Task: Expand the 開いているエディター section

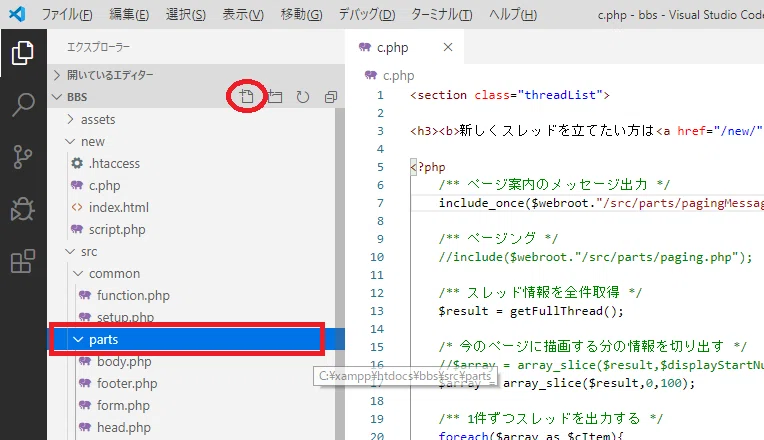Action: click(196, 75)
